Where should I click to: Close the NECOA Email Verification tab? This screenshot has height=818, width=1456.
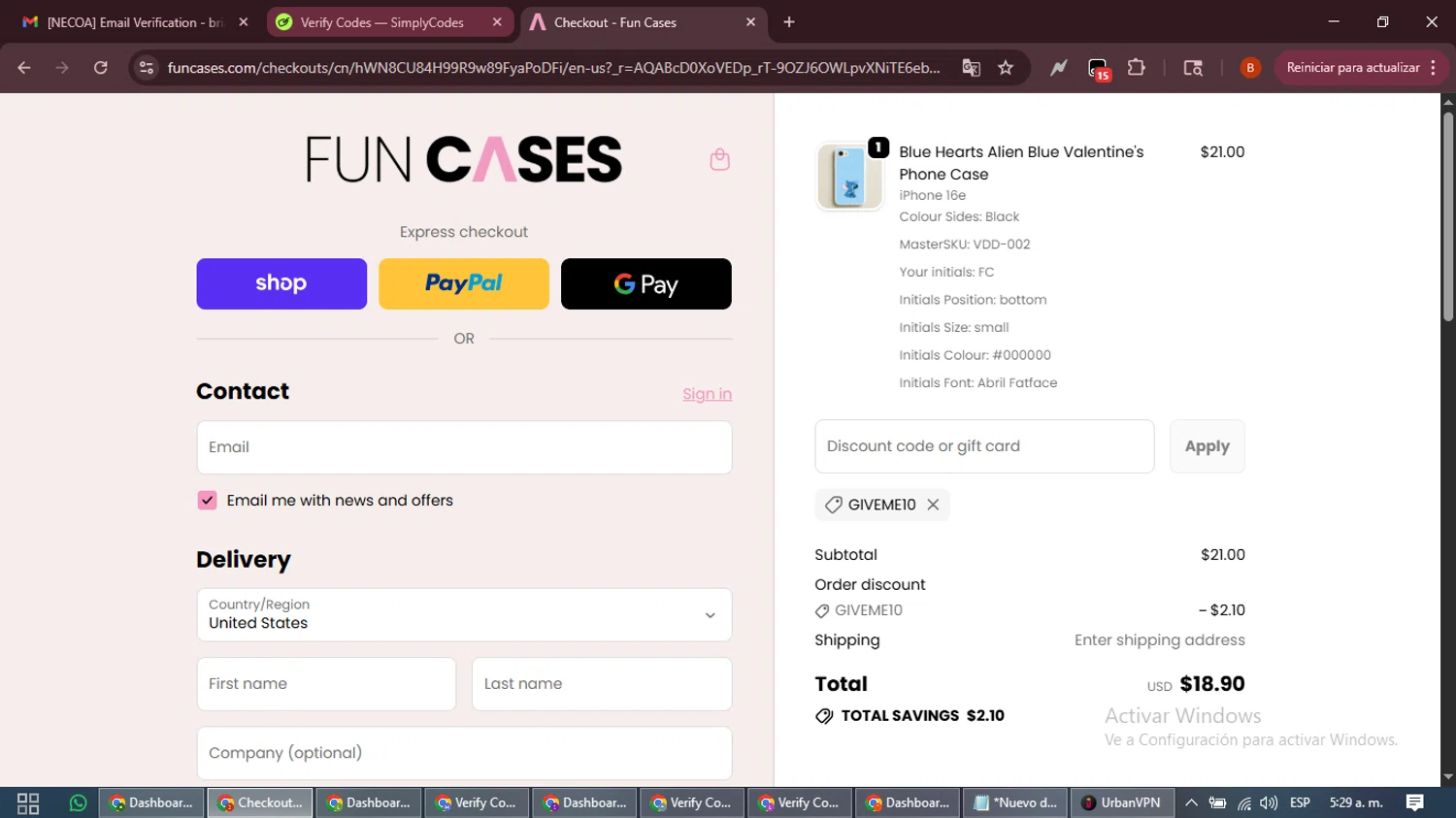pos(243,22)
